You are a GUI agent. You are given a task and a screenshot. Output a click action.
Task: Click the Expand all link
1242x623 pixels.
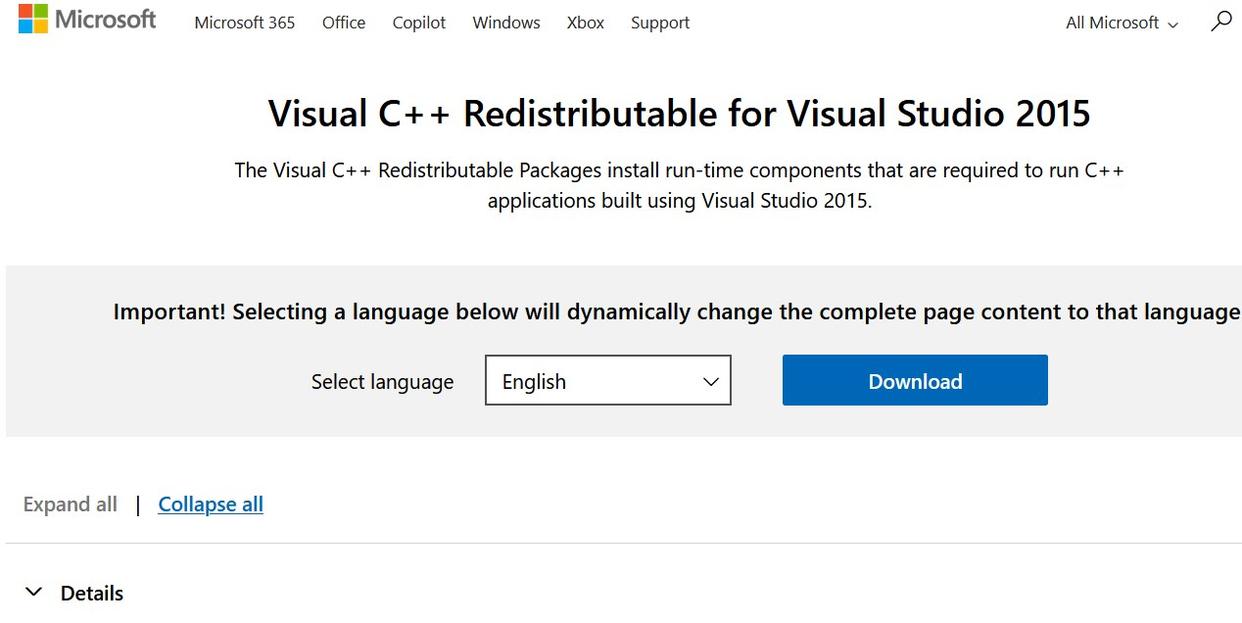[70, 504]
